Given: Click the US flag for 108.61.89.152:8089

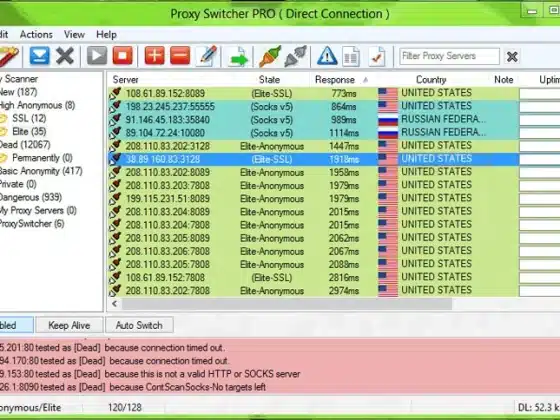Looking at the screenshot, I should click(x=388, y=93).
